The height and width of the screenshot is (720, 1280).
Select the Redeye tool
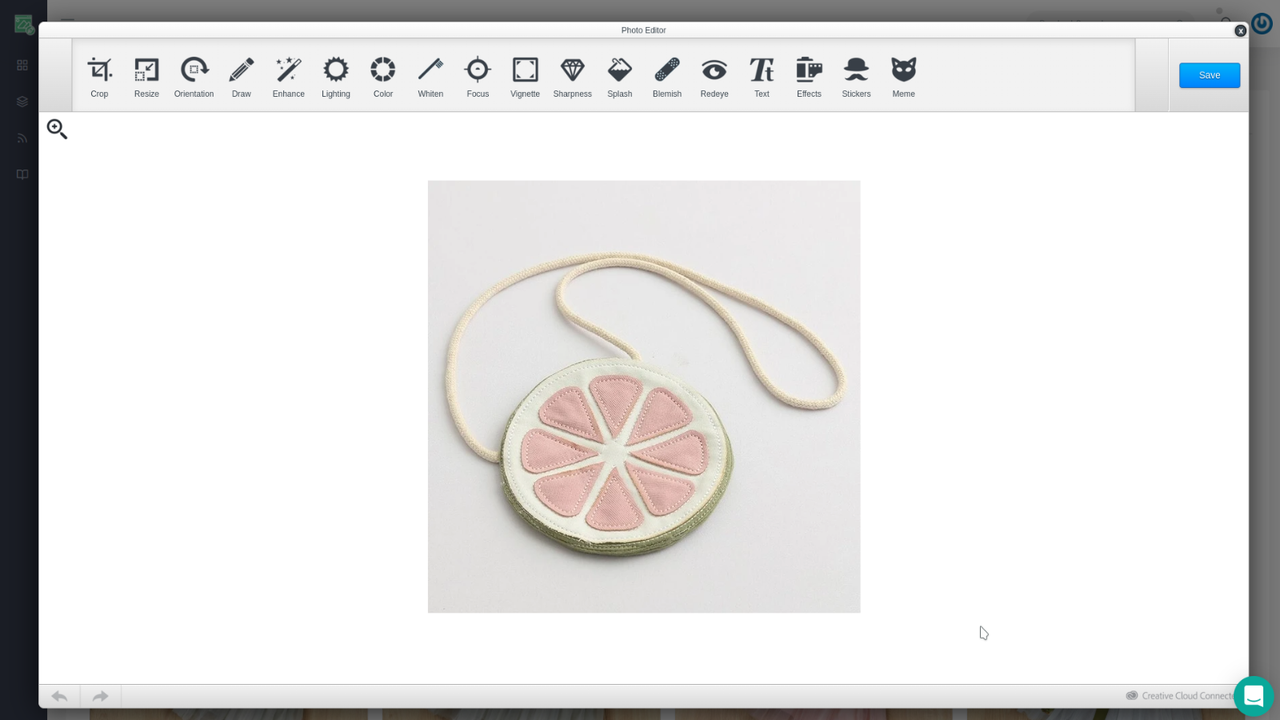pyautogui.click(x=714, y=77)
